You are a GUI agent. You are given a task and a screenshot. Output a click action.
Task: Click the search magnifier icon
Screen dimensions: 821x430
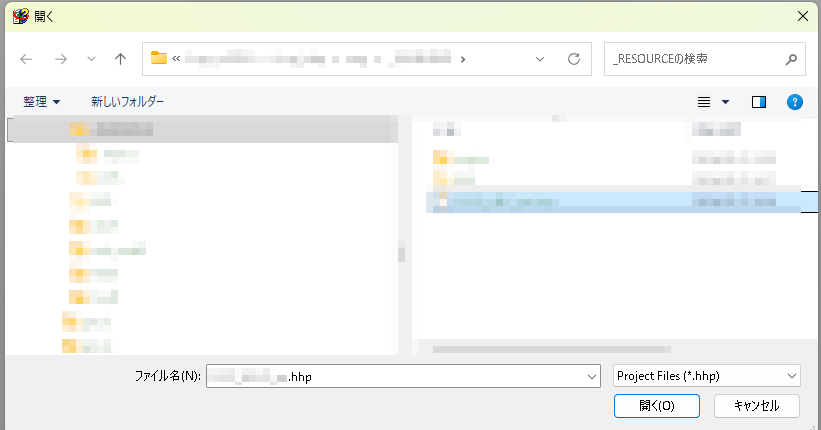tap(790, 59)
